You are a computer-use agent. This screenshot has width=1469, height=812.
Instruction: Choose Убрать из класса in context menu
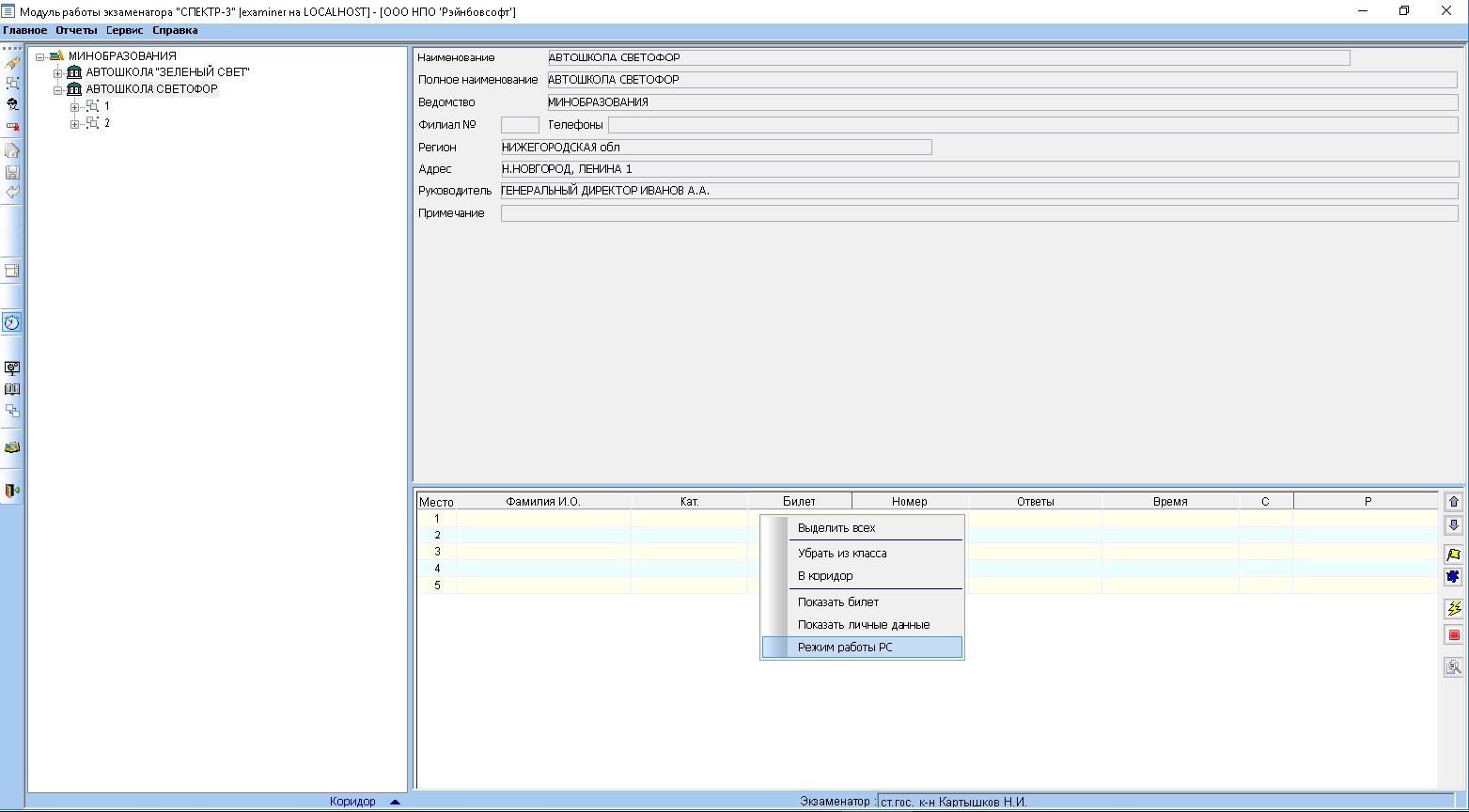pos(863,554)
